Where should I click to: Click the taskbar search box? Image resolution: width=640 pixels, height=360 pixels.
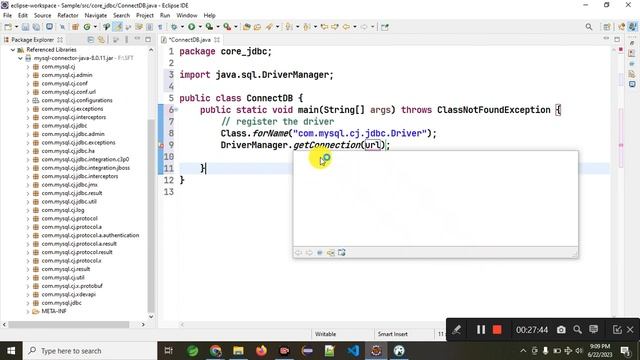[x=90, y=351]
